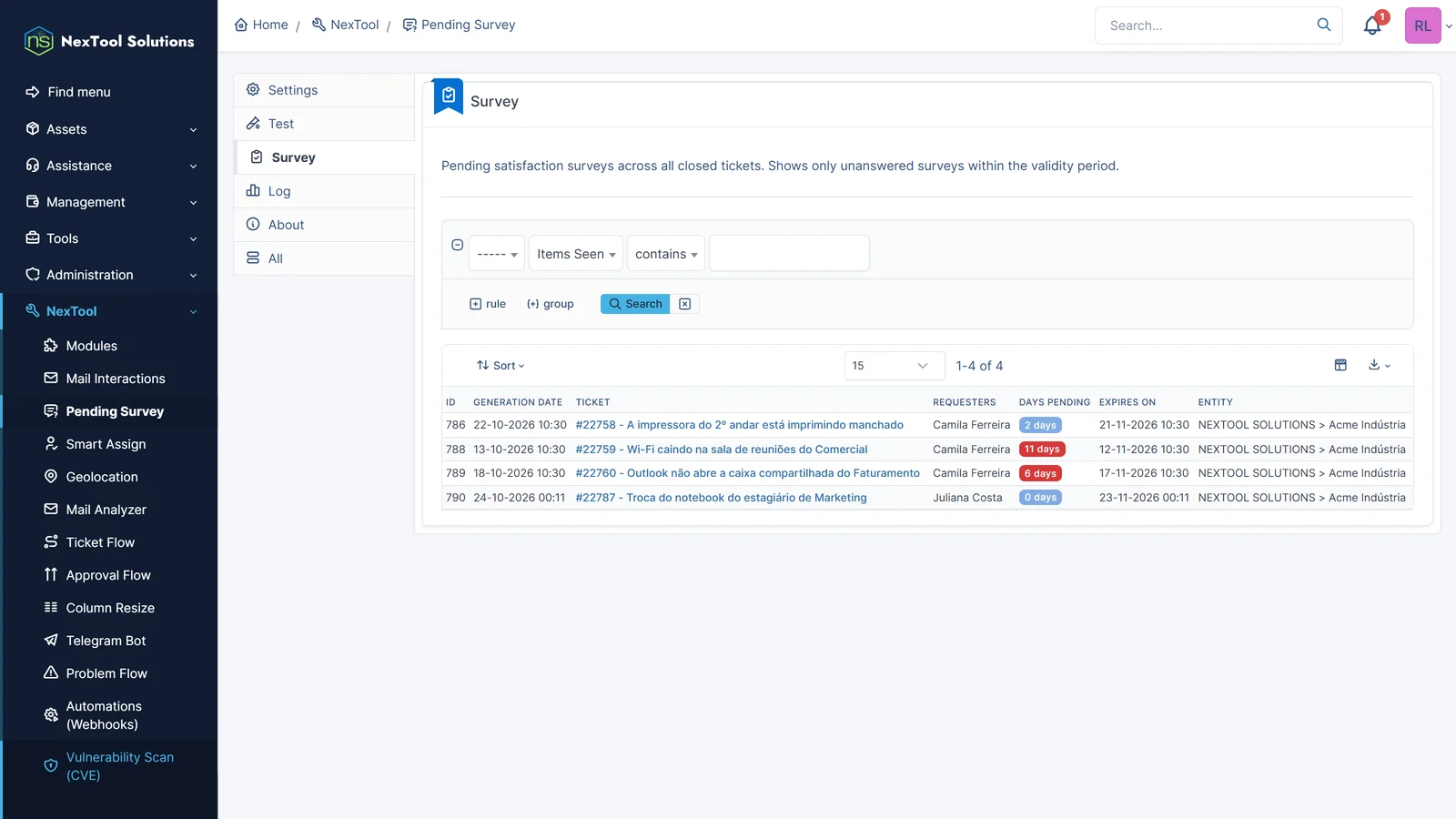Expand the Assets menu
The image size is (1456, 819).
109,129
